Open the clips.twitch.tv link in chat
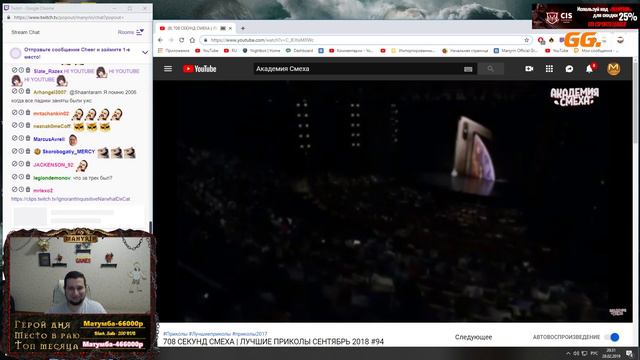This screenshot has width=640, height=360. click(x=71, y=199)
